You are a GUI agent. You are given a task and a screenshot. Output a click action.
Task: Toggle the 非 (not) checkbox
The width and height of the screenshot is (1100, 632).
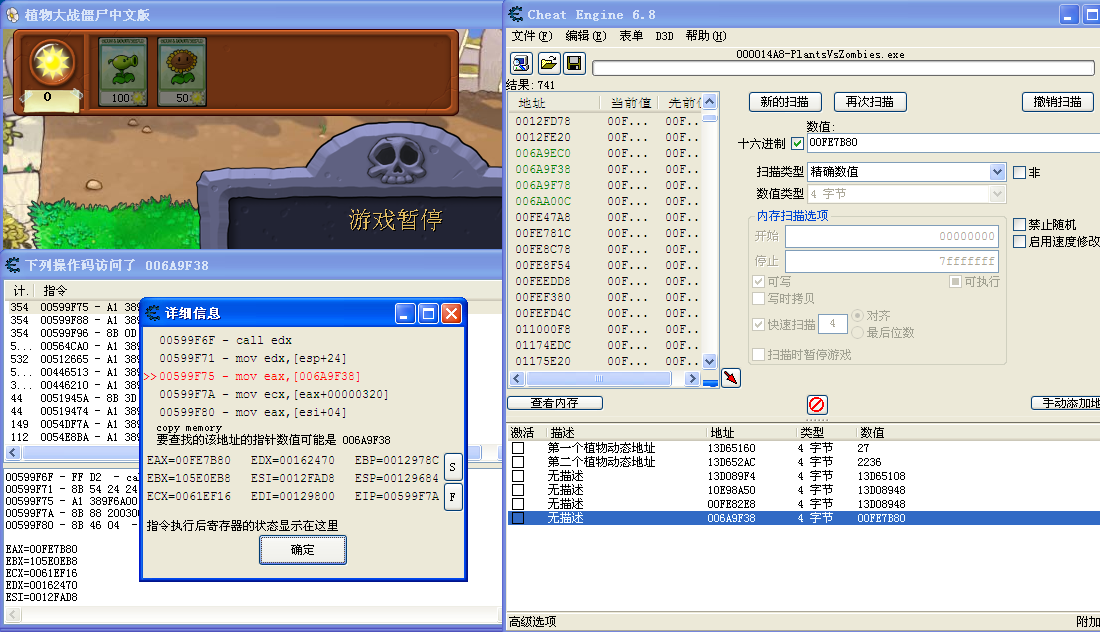[x=1019, y=173]
